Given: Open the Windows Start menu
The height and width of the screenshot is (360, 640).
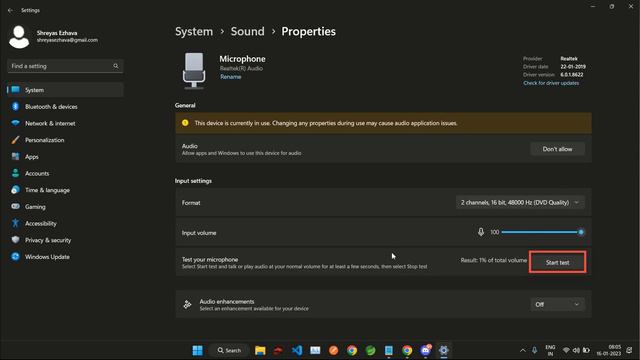Looking at the screenshot, I should (x=198, y=350).
